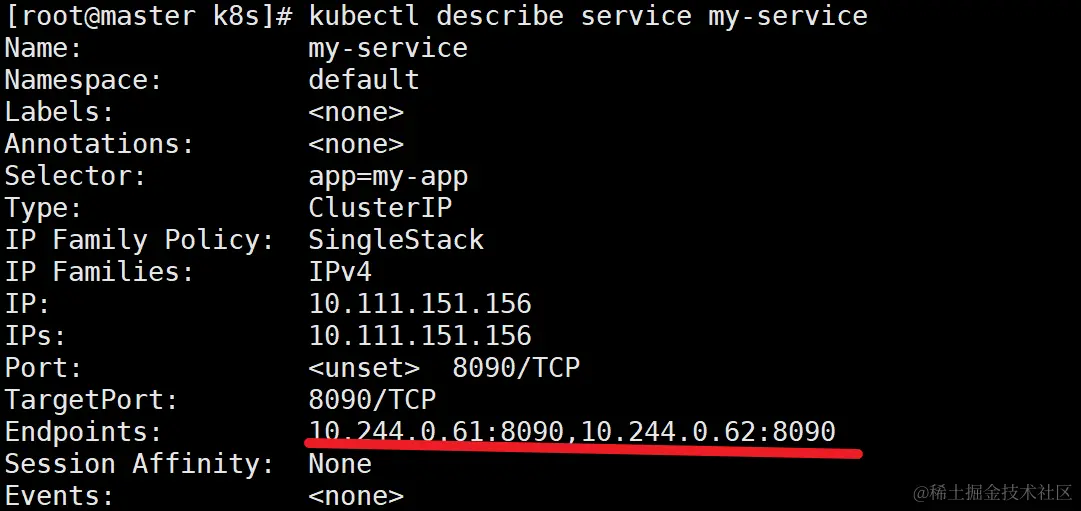This screenshot has width=1081, height=511.
Task: Click the Annotations value <none>
Action: (356, 144)
